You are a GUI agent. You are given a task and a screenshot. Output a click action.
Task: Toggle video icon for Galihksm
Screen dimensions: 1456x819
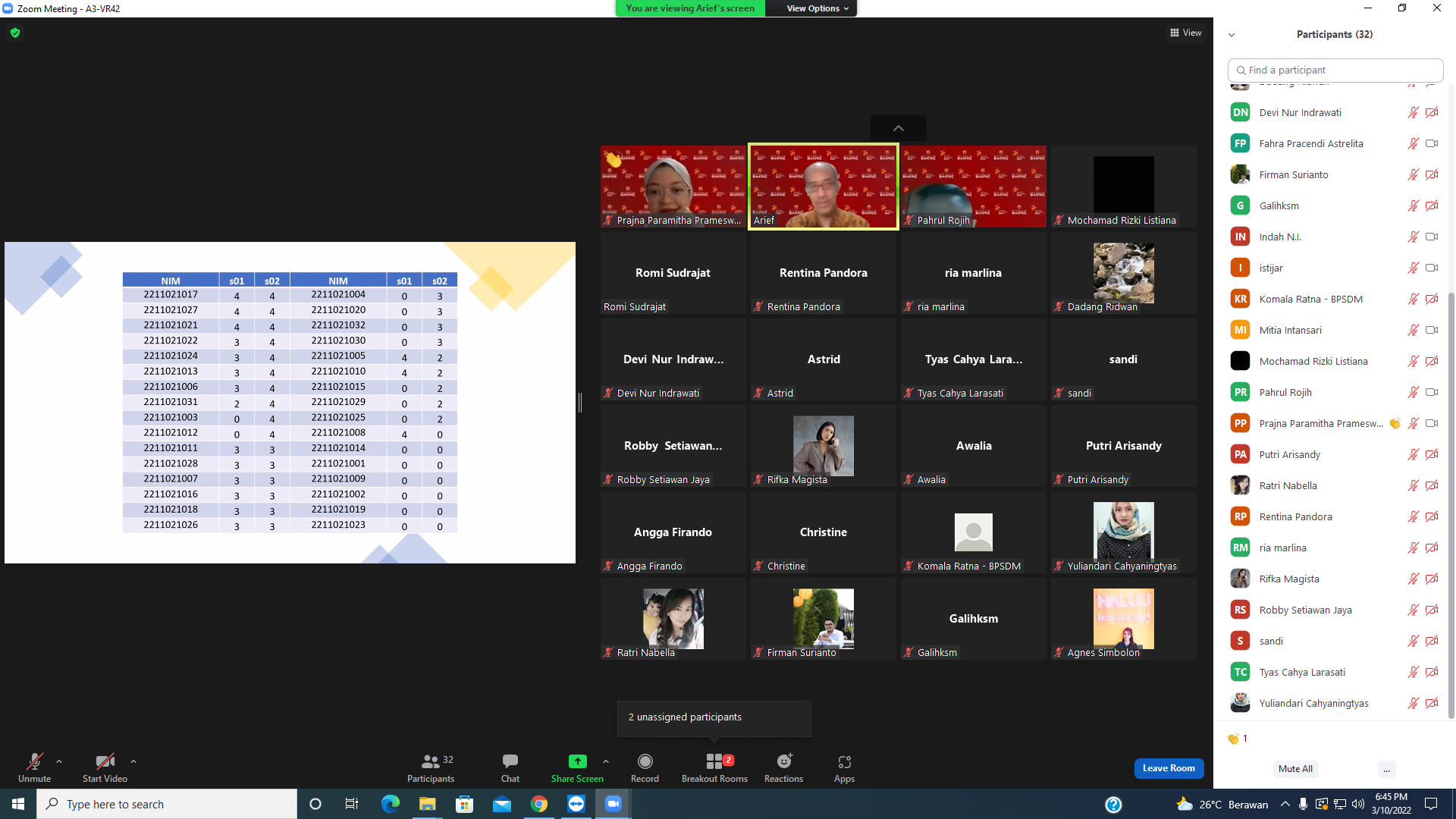click(x=1432, y=206)
